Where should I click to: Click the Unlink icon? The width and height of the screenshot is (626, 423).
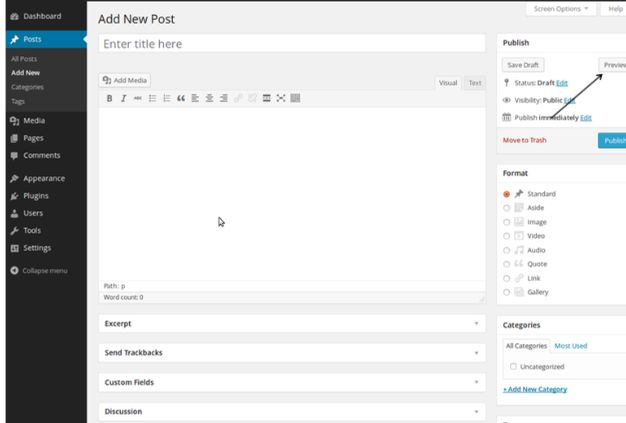[x=252, y=98]
